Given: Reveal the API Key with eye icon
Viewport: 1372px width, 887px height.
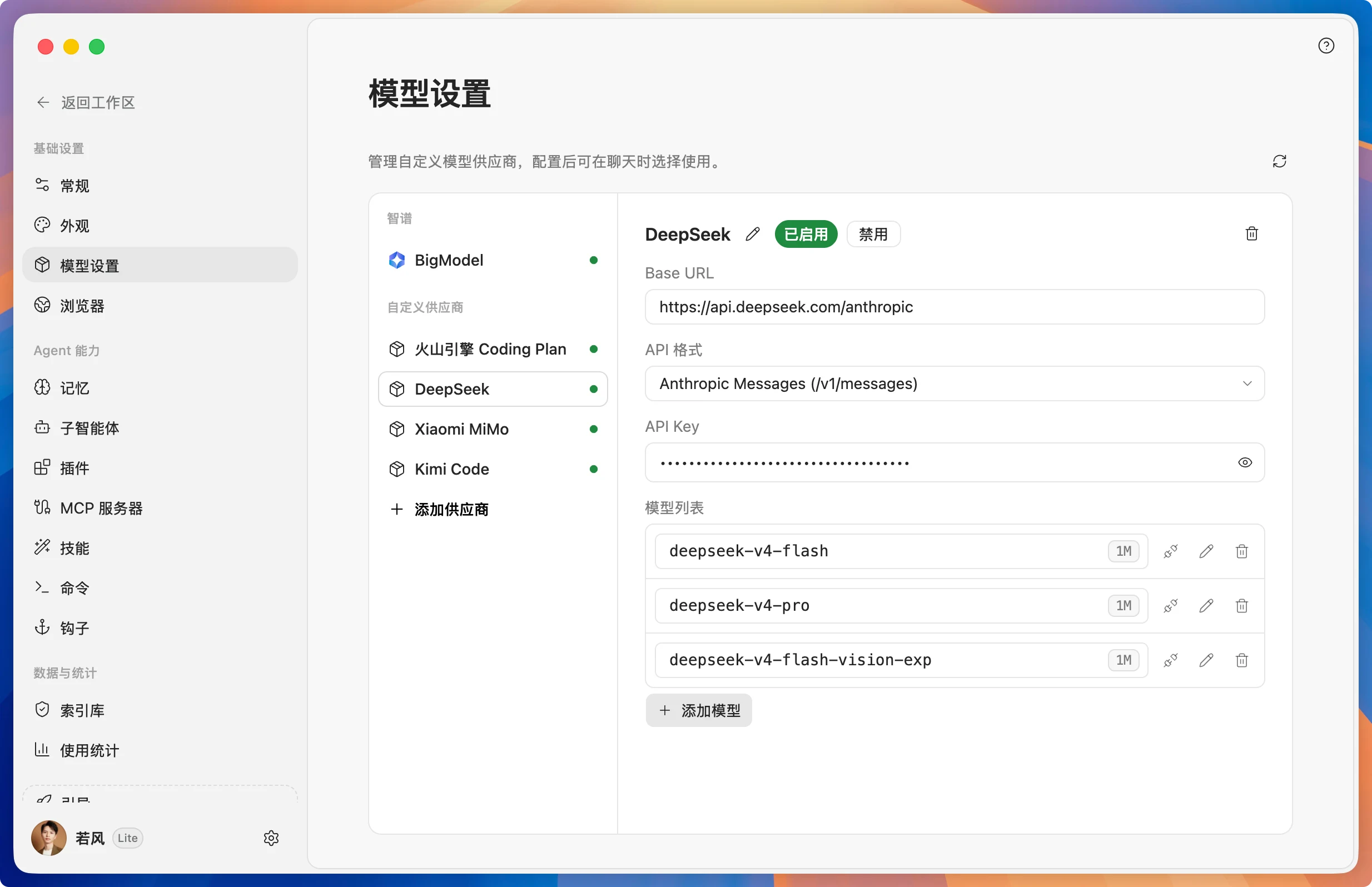Looking at the screenshot, I should click(1245, 462).
